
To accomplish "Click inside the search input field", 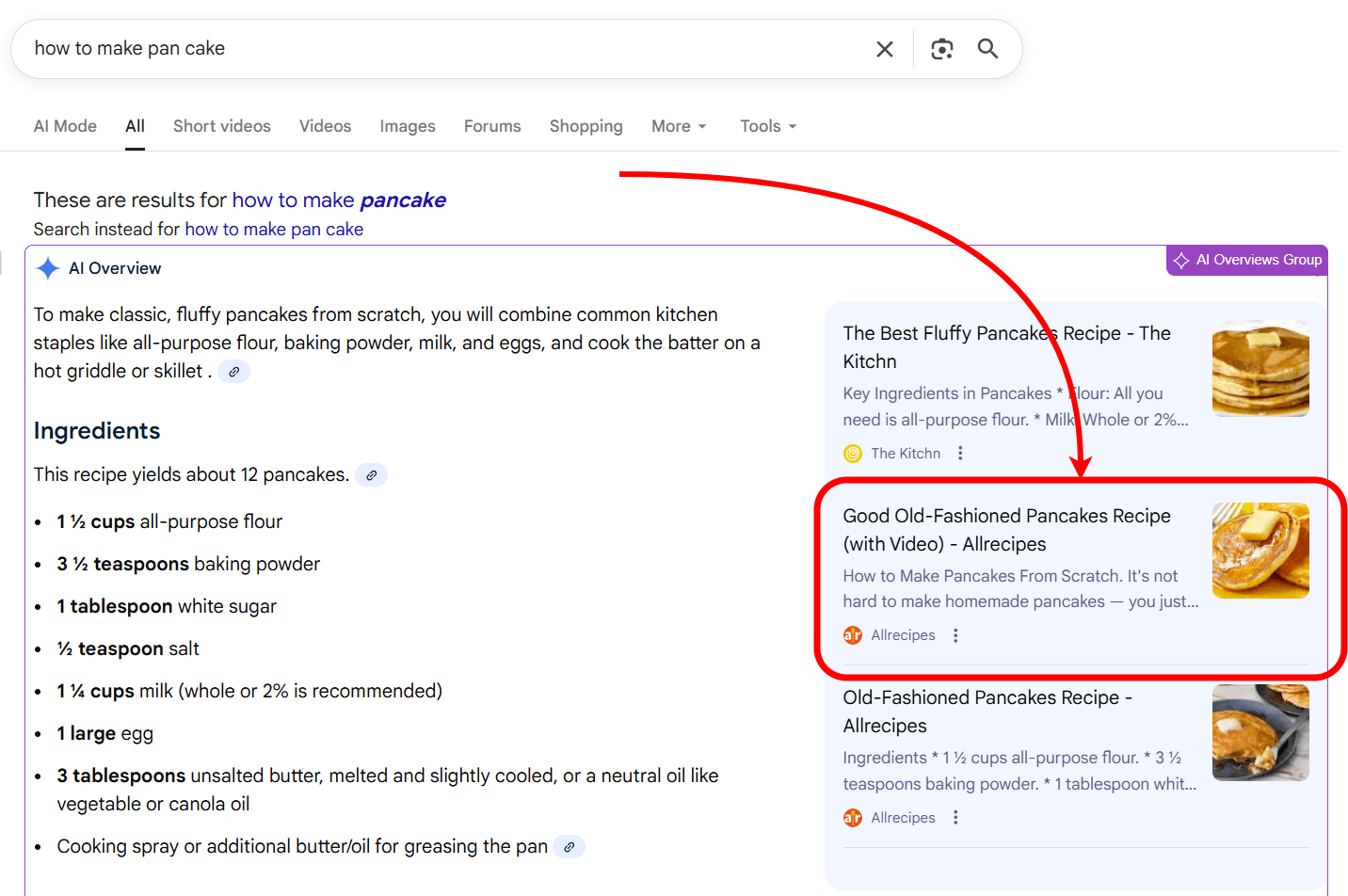I will click(377, 48).
